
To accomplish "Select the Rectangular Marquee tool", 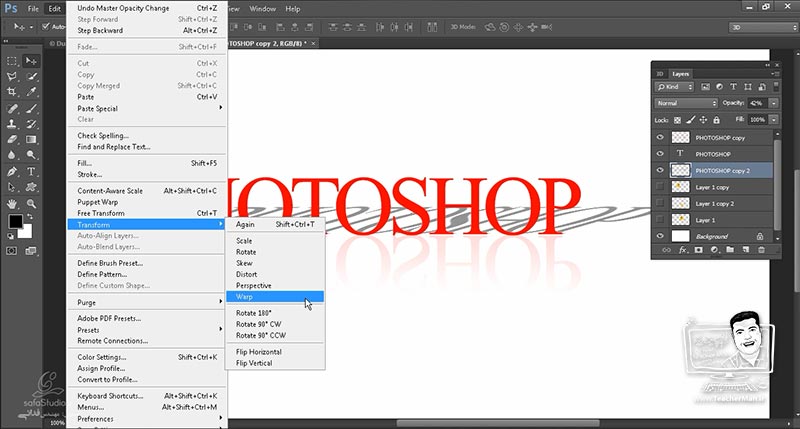I will click(12, 61).
